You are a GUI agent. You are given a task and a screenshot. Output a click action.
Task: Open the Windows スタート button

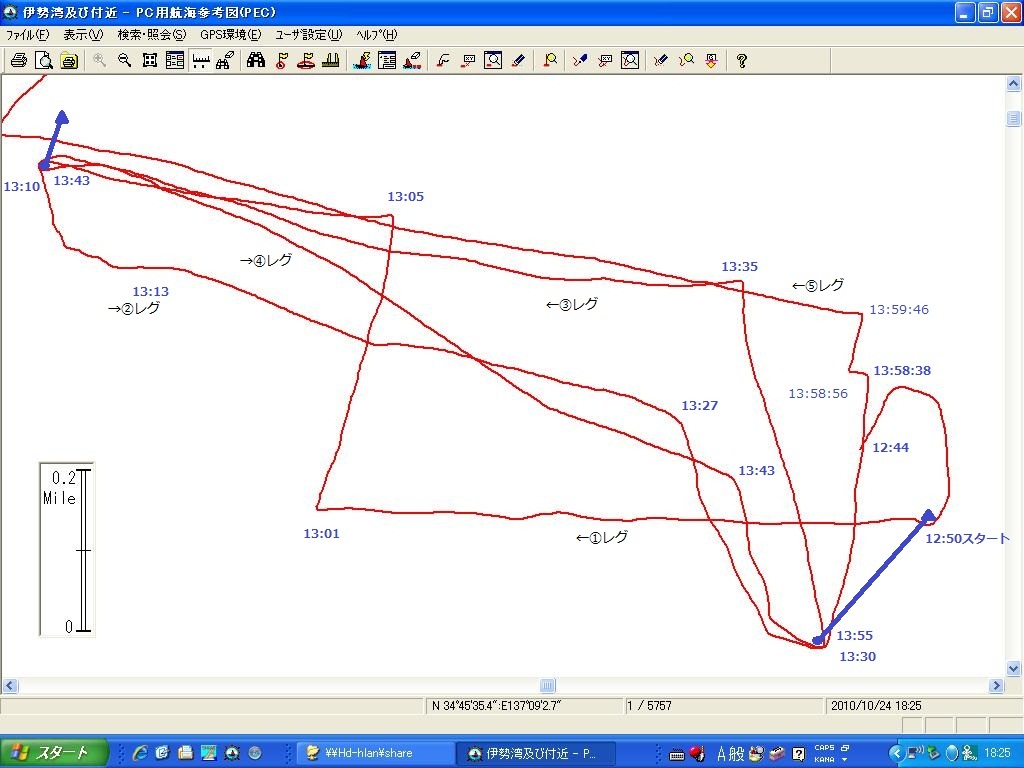(x=54, y=753)
